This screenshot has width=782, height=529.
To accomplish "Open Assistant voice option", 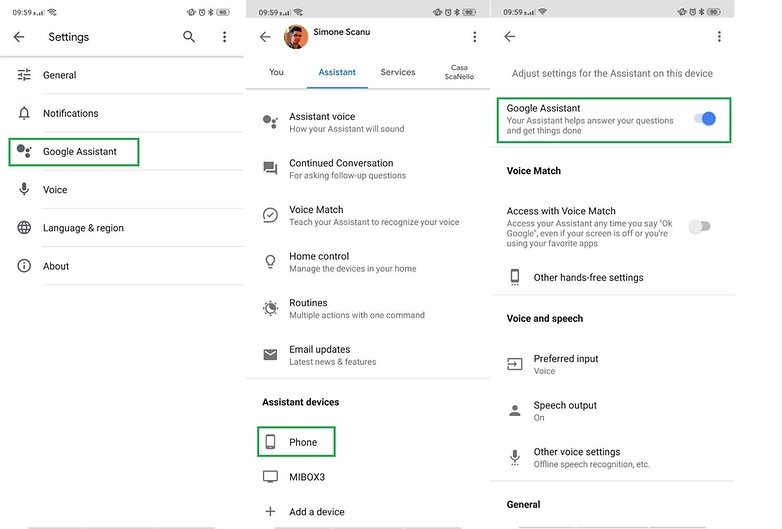I will 368,122.
